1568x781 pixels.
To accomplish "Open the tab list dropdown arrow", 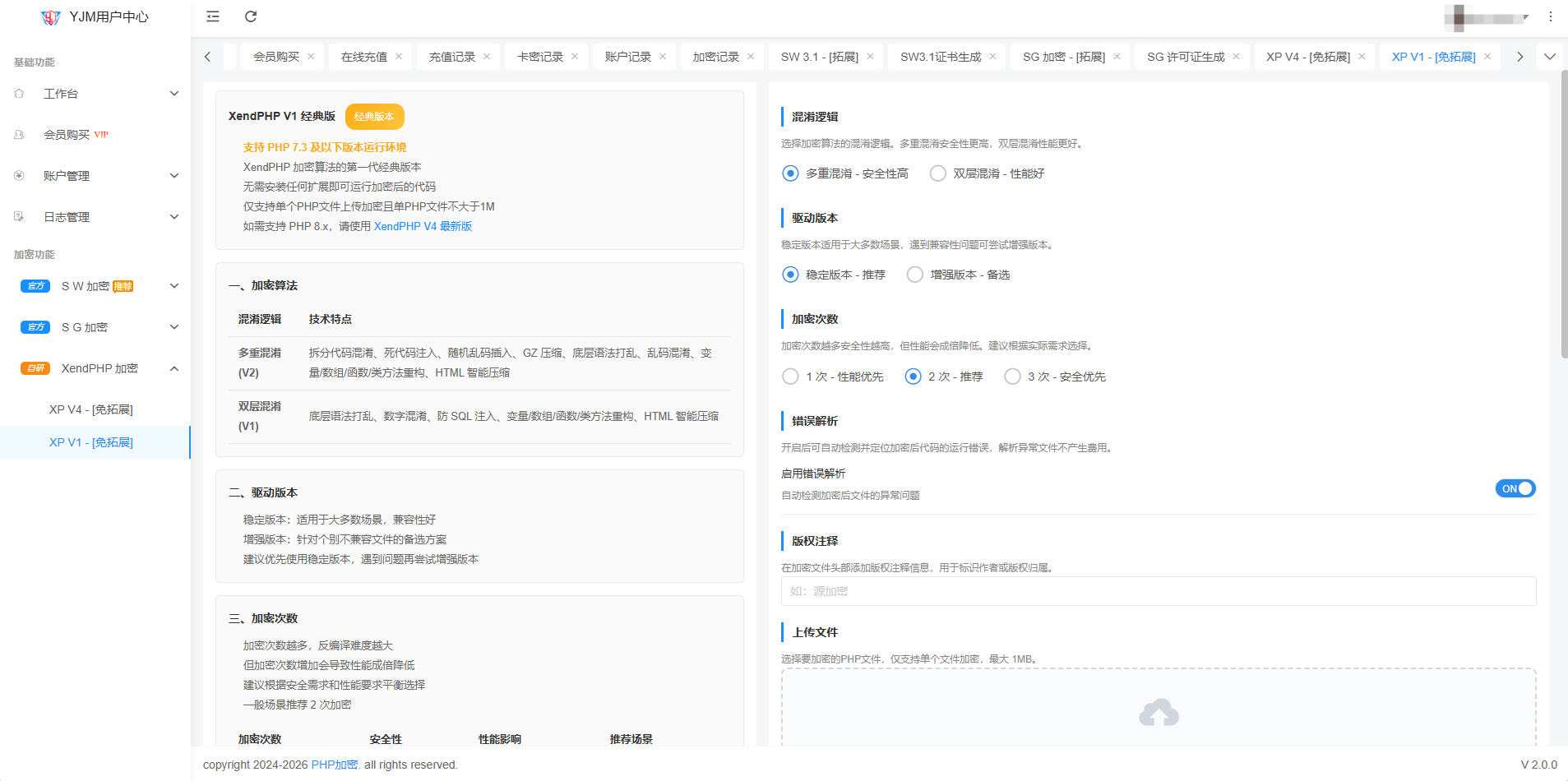I will tap(1549, 57).
